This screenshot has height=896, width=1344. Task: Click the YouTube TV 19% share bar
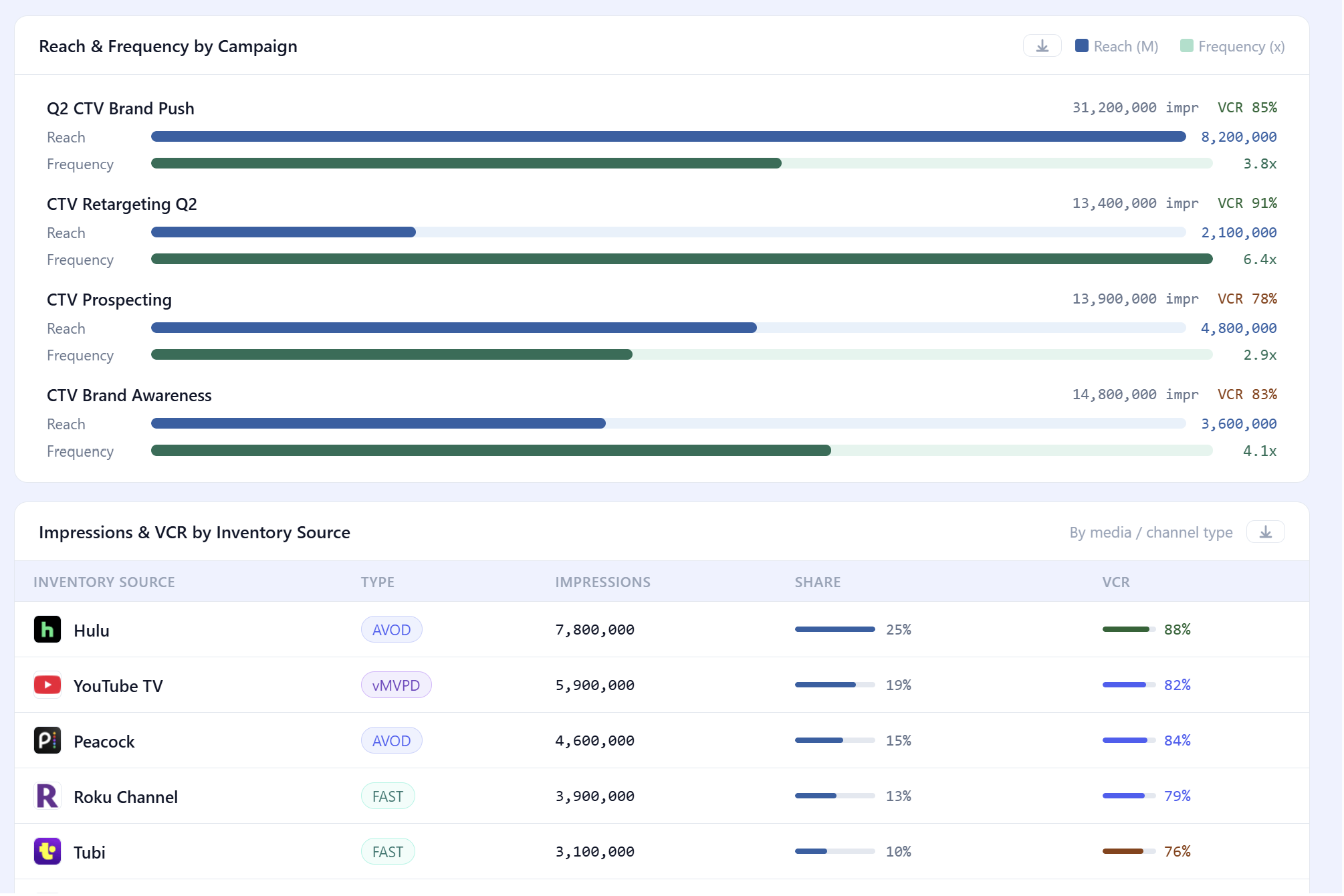[834, 685]
